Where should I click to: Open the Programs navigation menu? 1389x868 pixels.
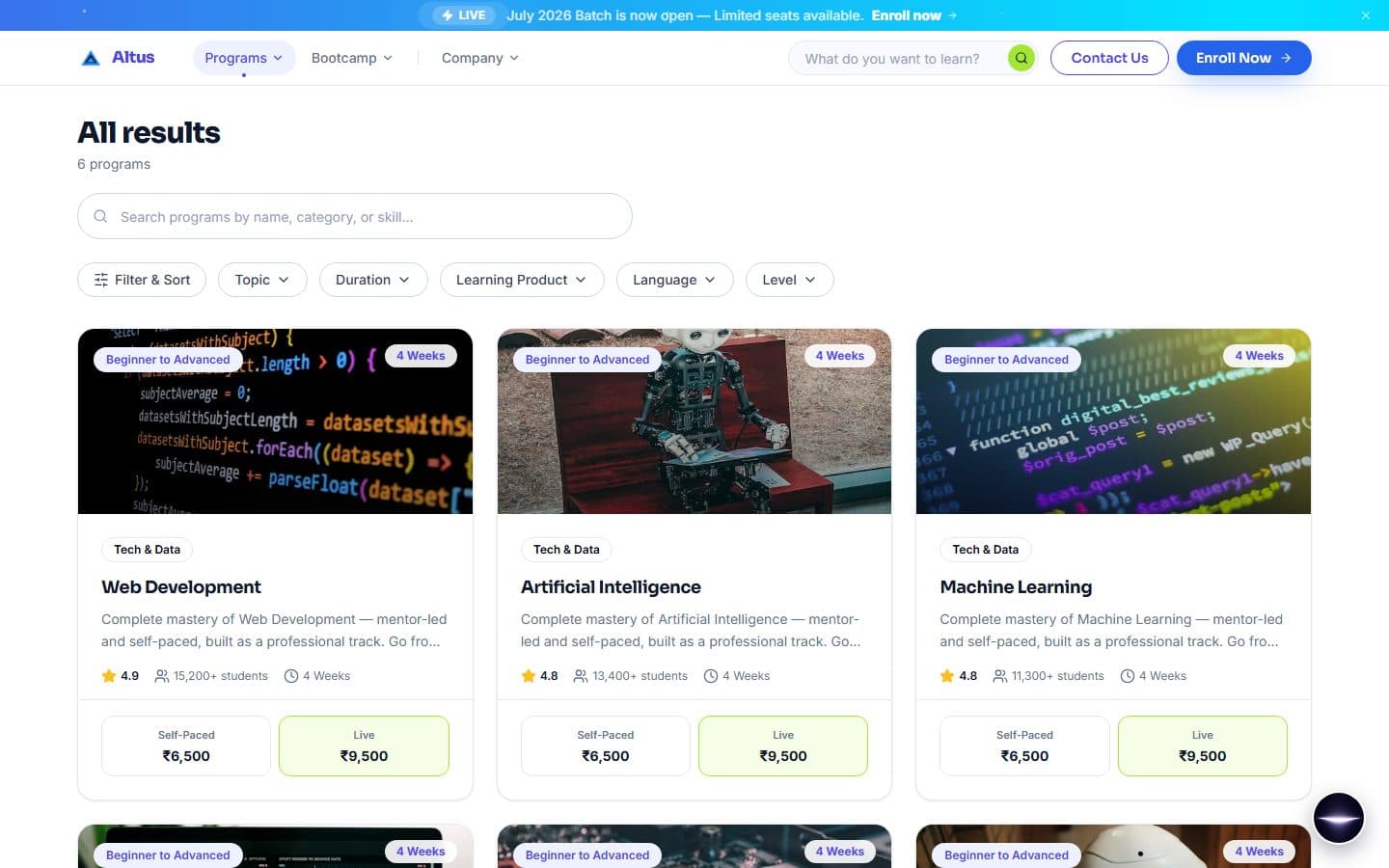pos(244,58)
